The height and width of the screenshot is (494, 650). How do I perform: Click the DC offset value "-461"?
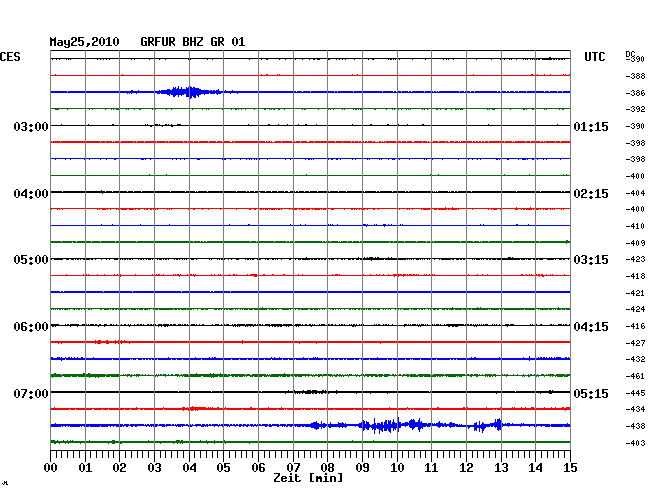[635, 376]
